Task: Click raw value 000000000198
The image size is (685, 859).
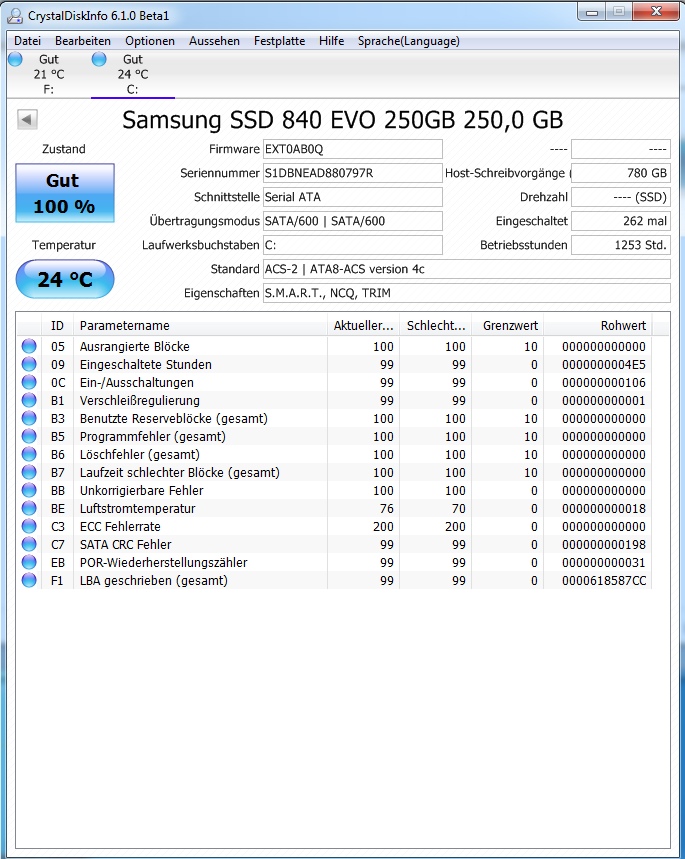Action: point(604,545)
